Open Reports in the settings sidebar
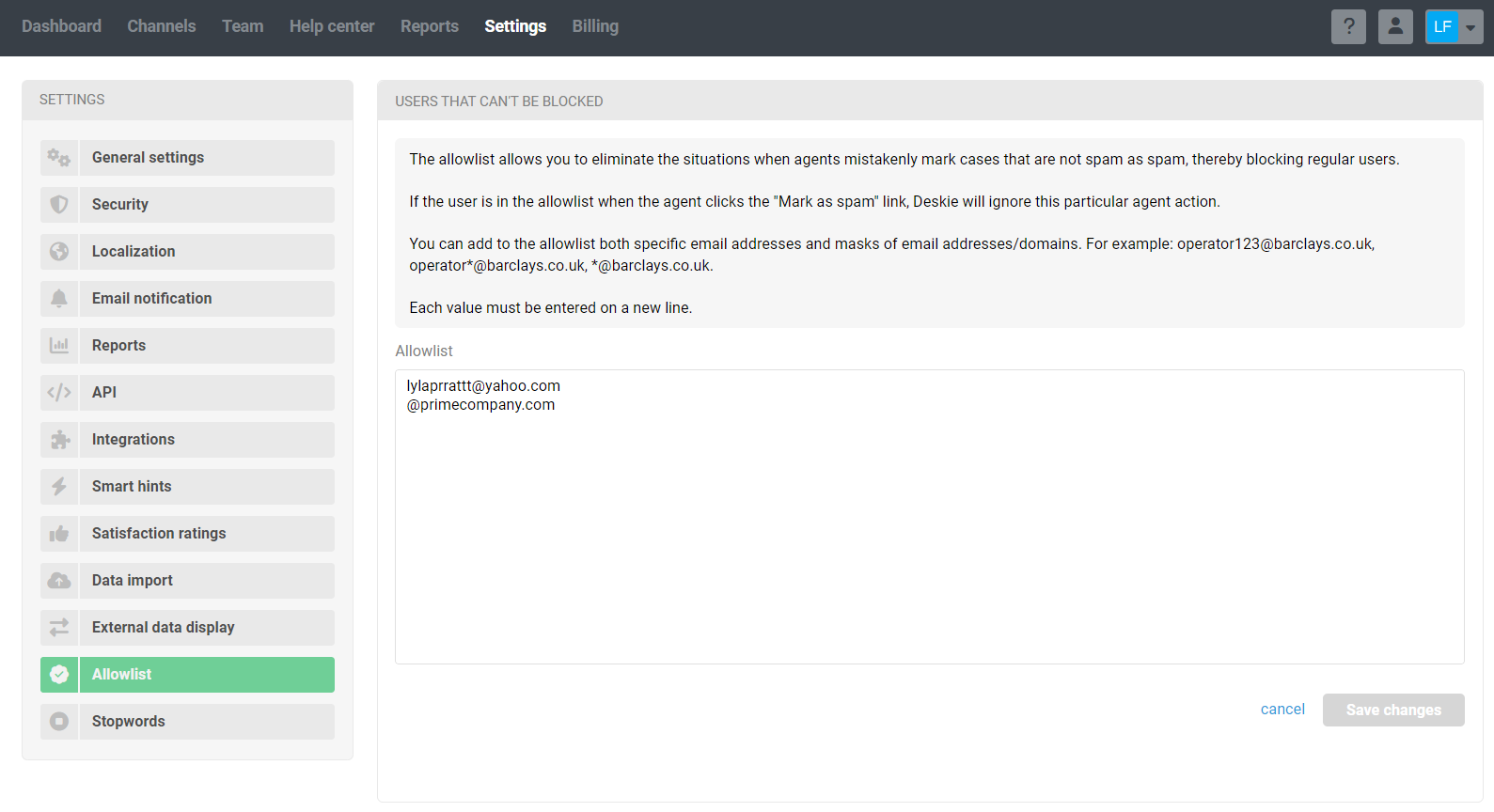 tap(187, 346)
